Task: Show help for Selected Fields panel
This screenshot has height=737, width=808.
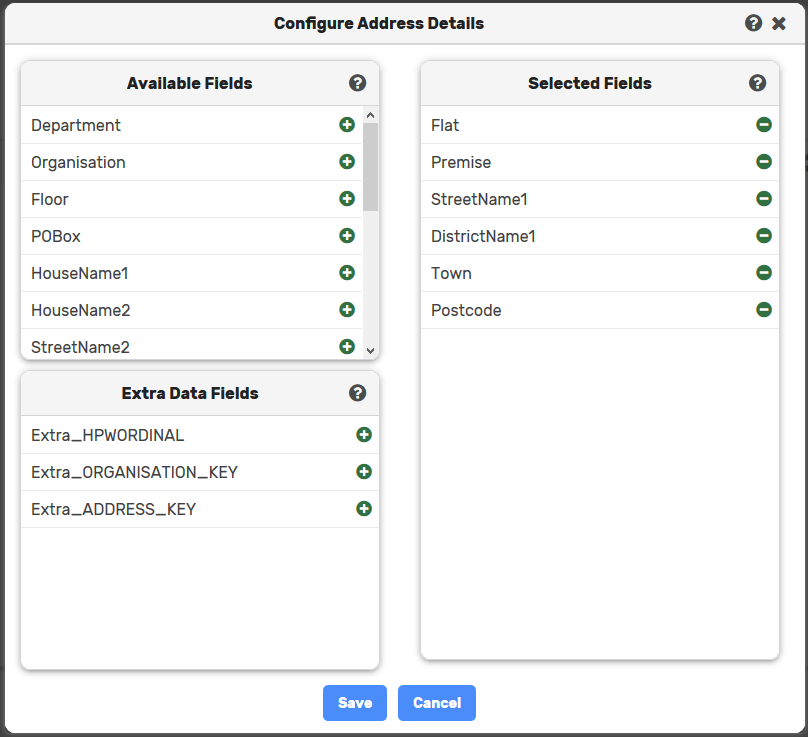Action: point(757,83)
